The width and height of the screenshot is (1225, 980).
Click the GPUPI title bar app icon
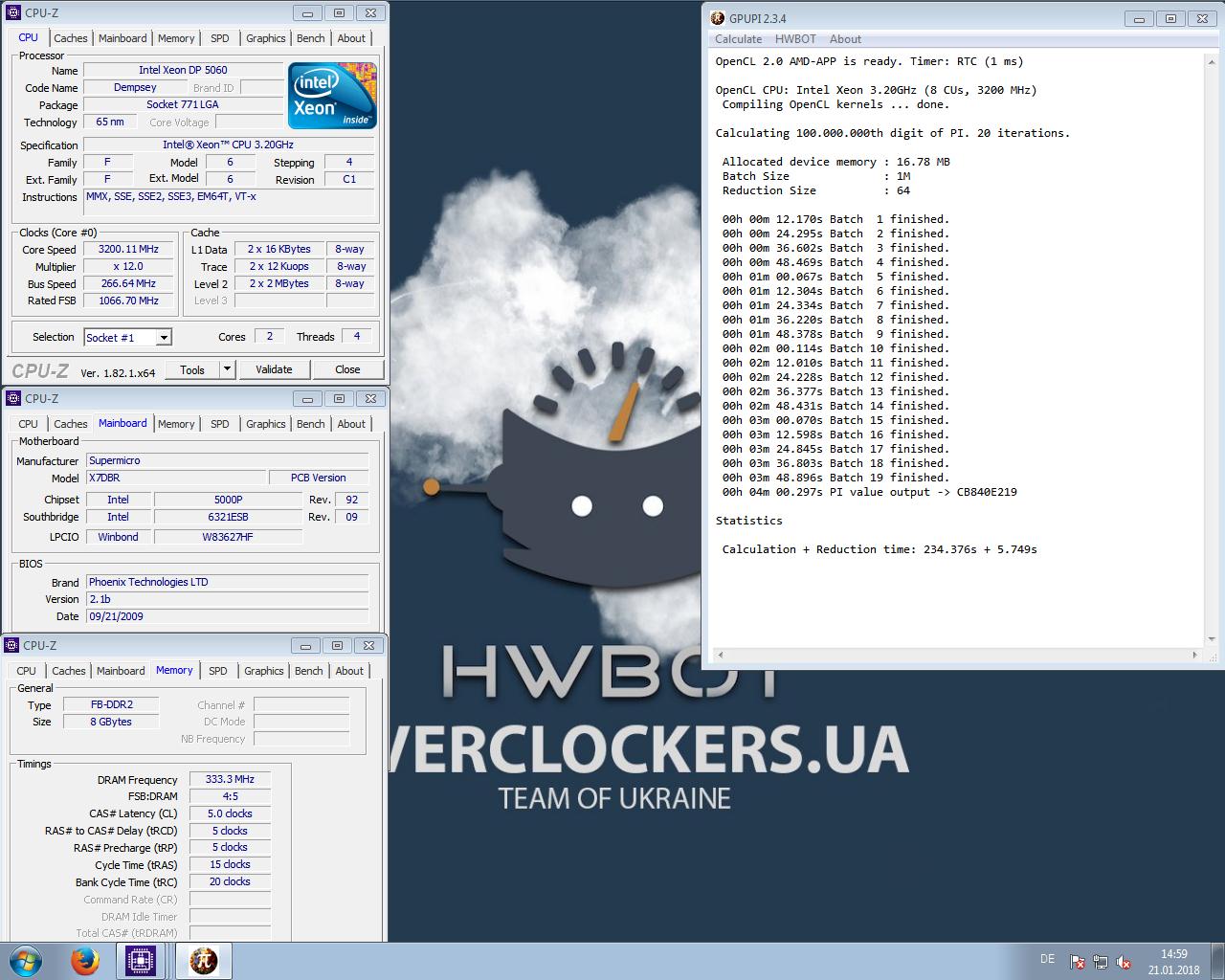click(718, 18)
